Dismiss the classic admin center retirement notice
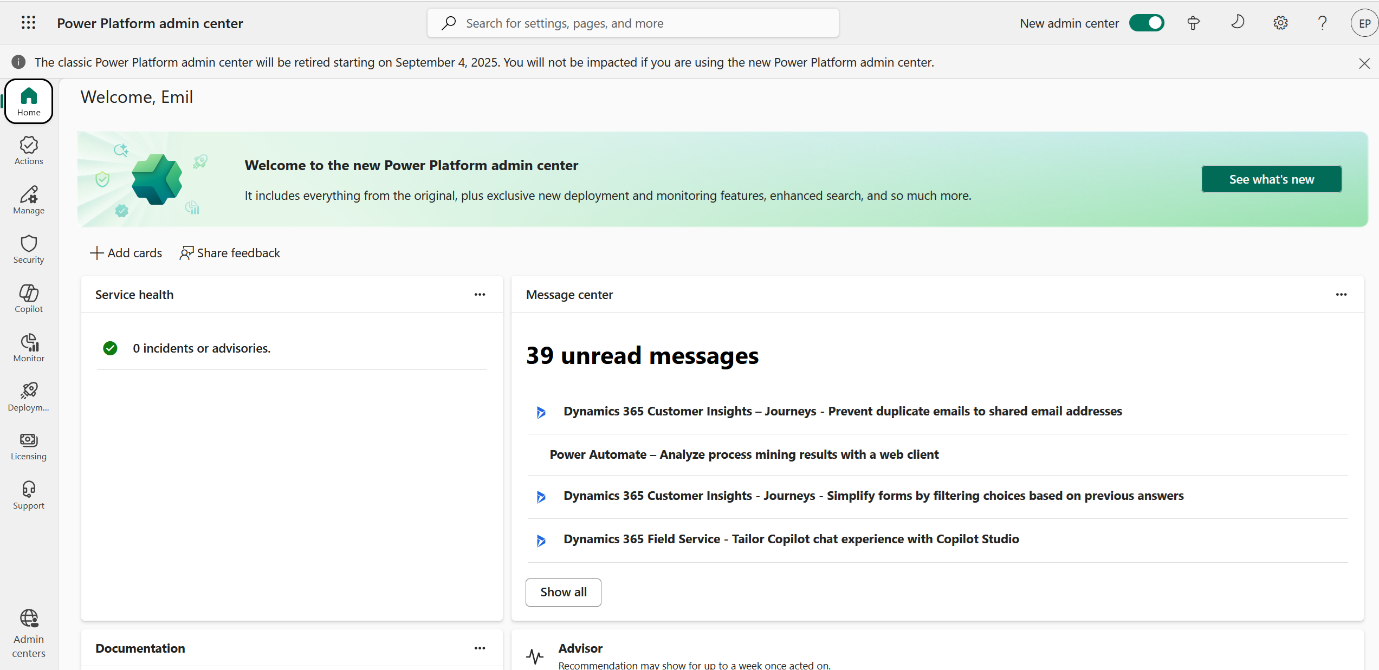This screenshot has width=1379, height=670. tap(1364, 63)
